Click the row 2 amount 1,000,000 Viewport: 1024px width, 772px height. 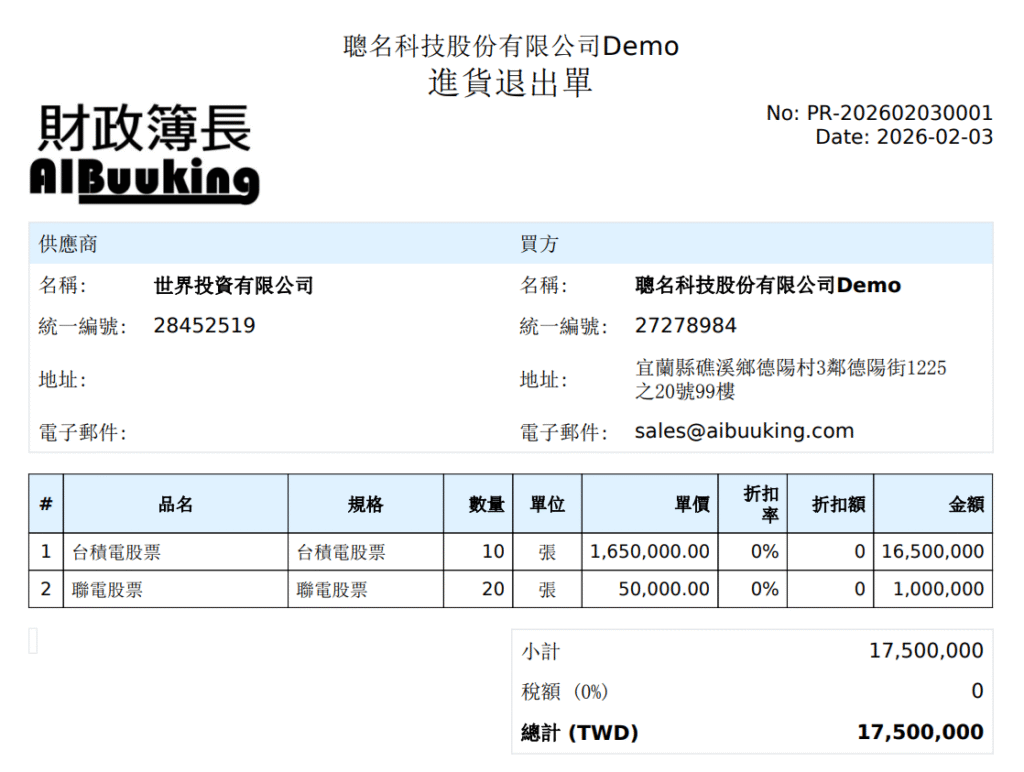(x=938, y=590)
